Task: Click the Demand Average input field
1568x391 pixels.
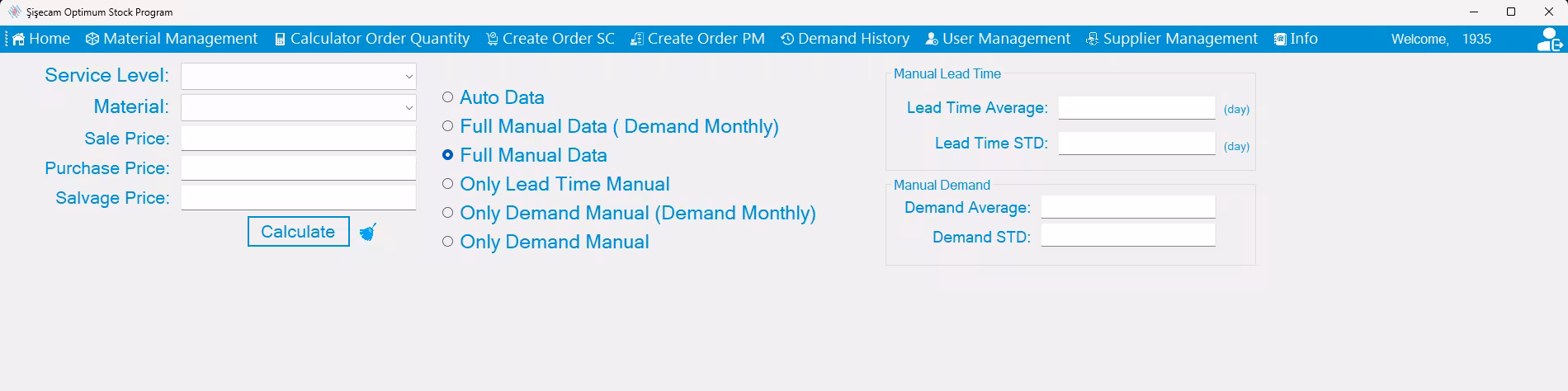Action: click(x=1128, y=207)
